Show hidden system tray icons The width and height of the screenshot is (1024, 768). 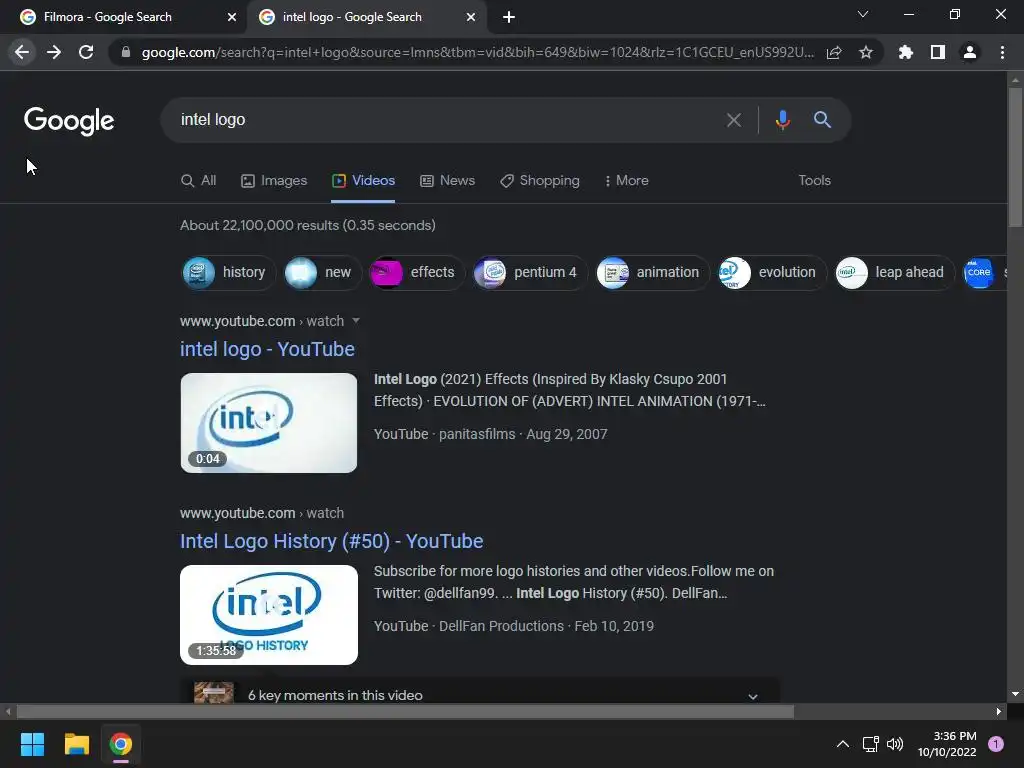click(x=843, y=744)
